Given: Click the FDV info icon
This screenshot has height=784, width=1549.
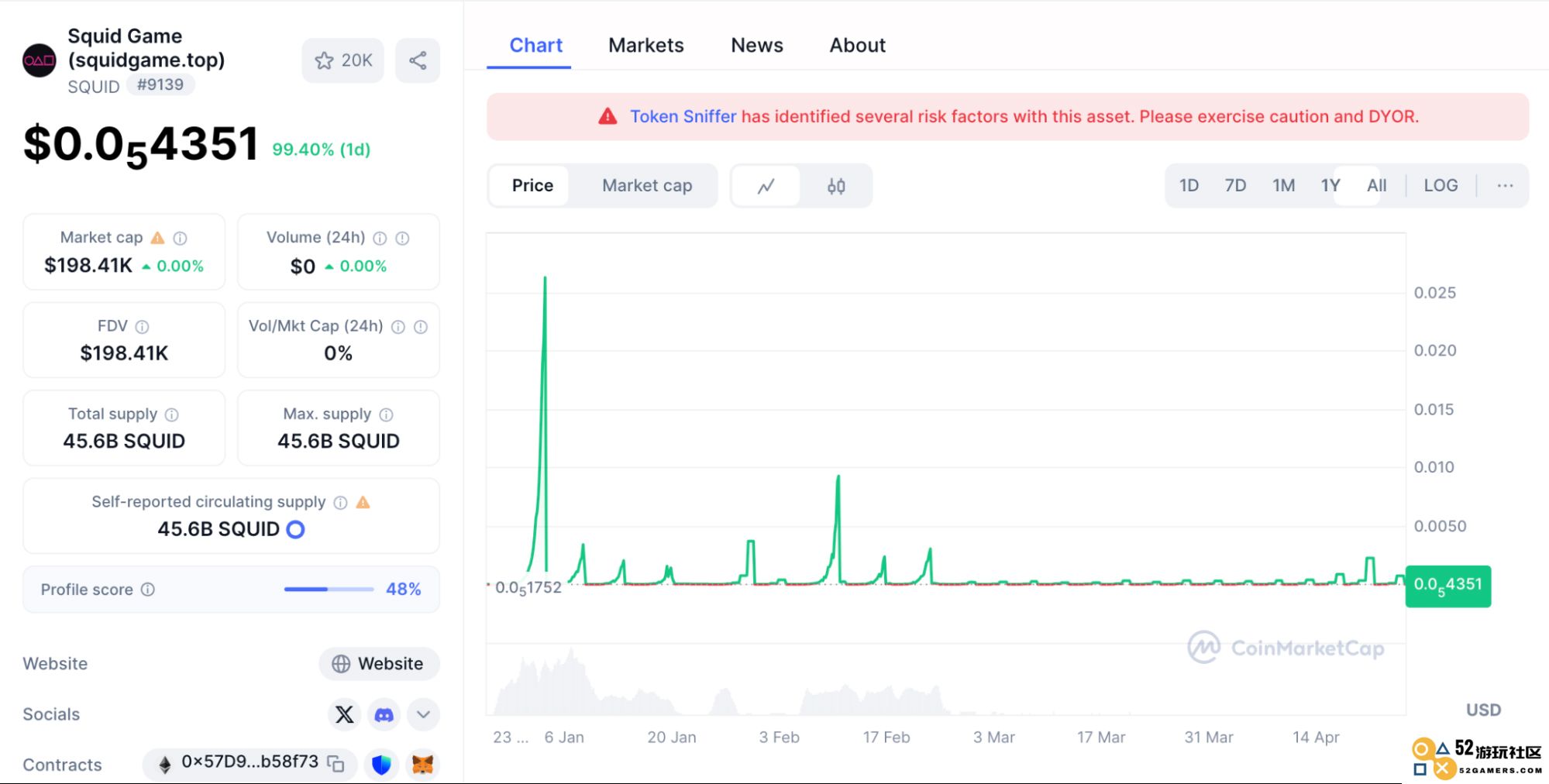Looking at the screenshot, I should [x=142, y=327].
